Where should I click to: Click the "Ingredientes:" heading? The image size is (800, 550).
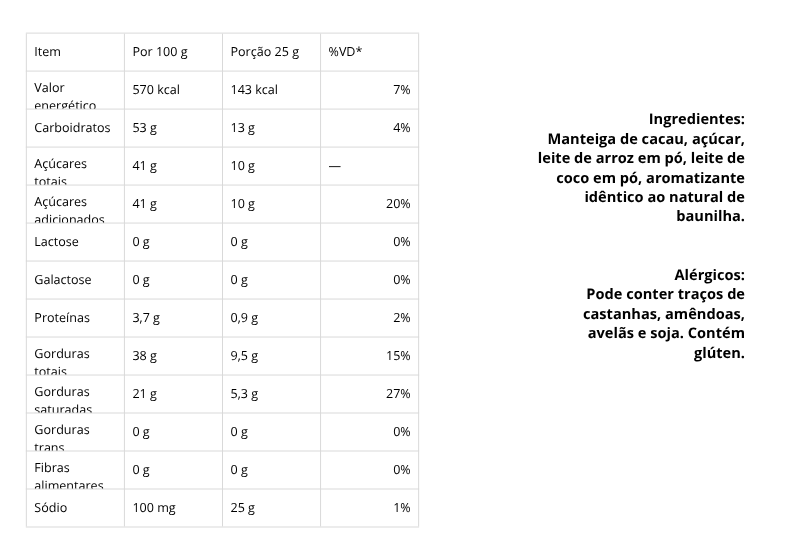tap(696, 118)
